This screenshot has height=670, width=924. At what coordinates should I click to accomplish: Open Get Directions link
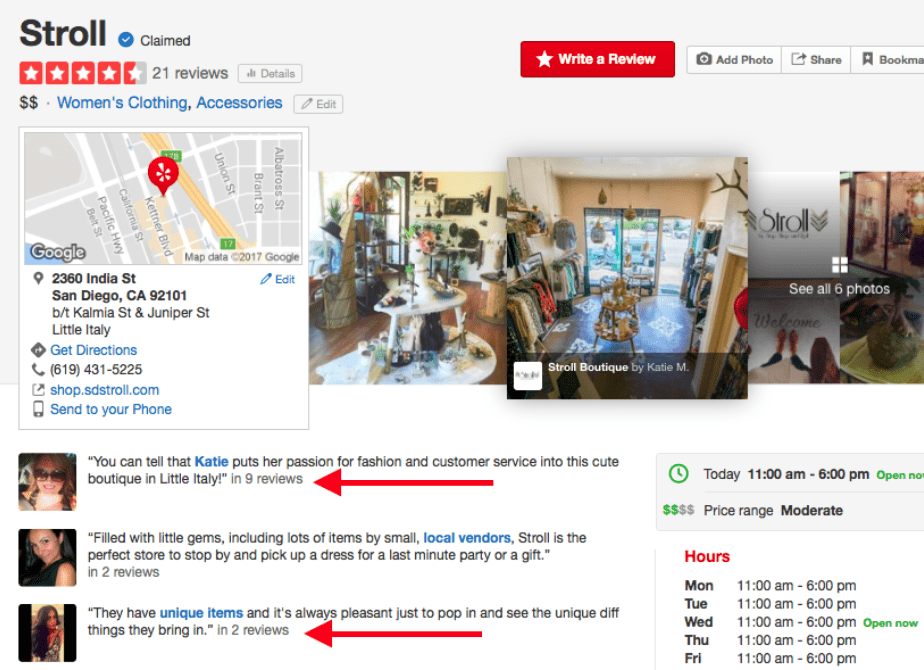point(93,350)
